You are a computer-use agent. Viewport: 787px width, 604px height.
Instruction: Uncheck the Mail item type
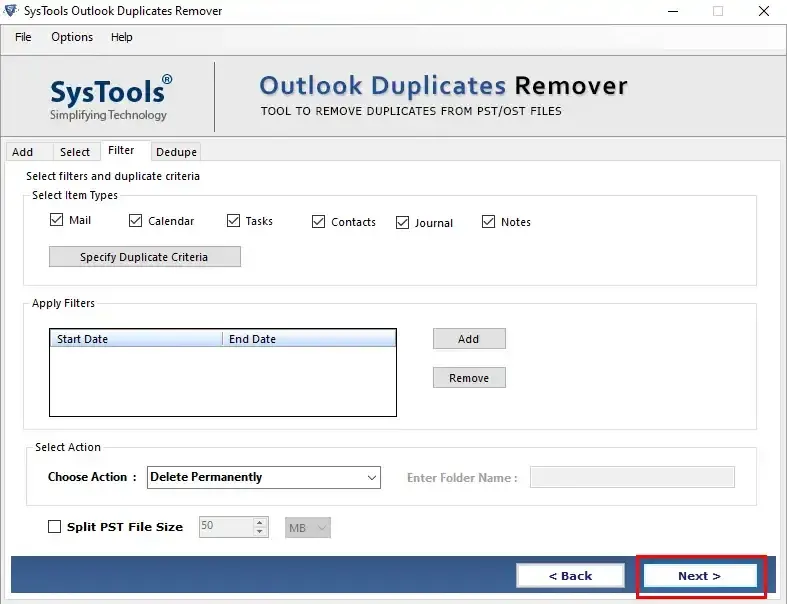56,220
